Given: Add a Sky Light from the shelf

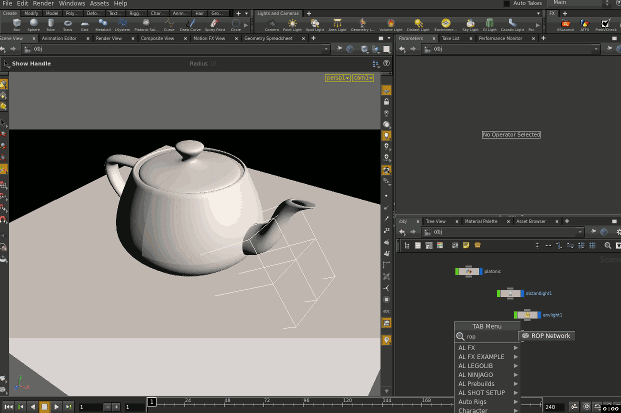Looking at the screenshot, I should [471, 25].
